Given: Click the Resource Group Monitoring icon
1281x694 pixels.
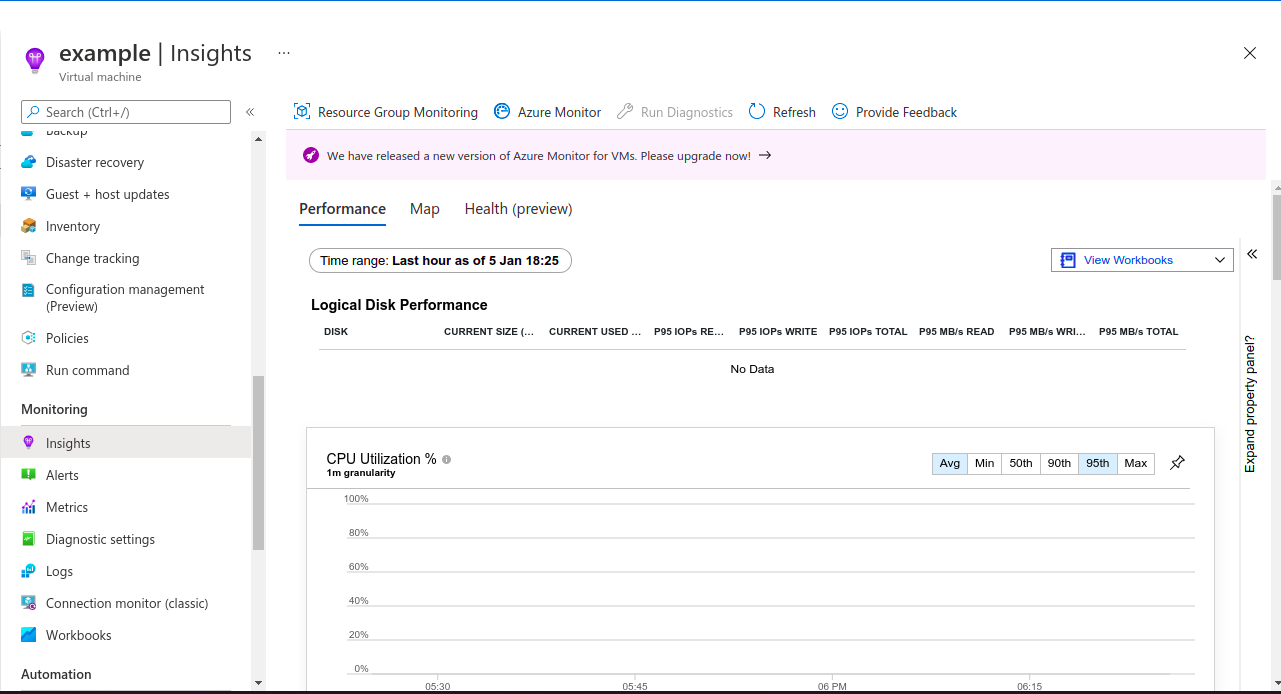Looking at the screenshot, I should [x=302, y=112].
